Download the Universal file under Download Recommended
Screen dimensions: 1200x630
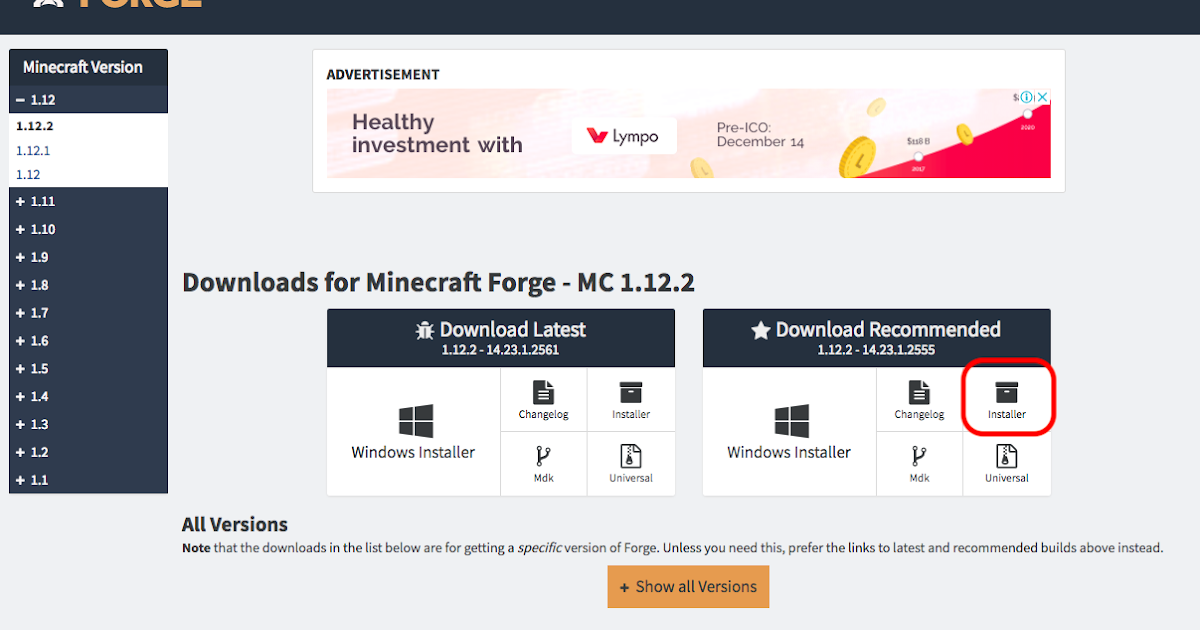coord(1007,464)
